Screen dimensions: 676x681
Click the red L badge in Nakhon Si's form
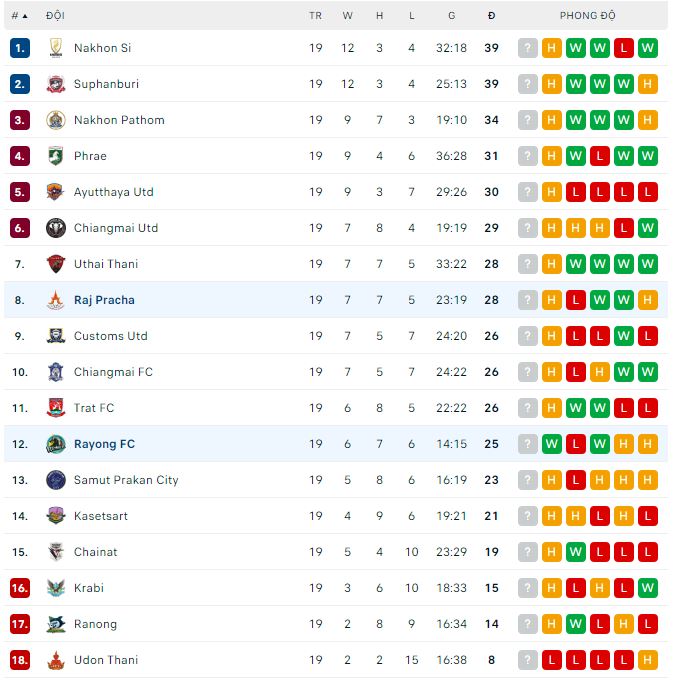[x=624, y=48]
